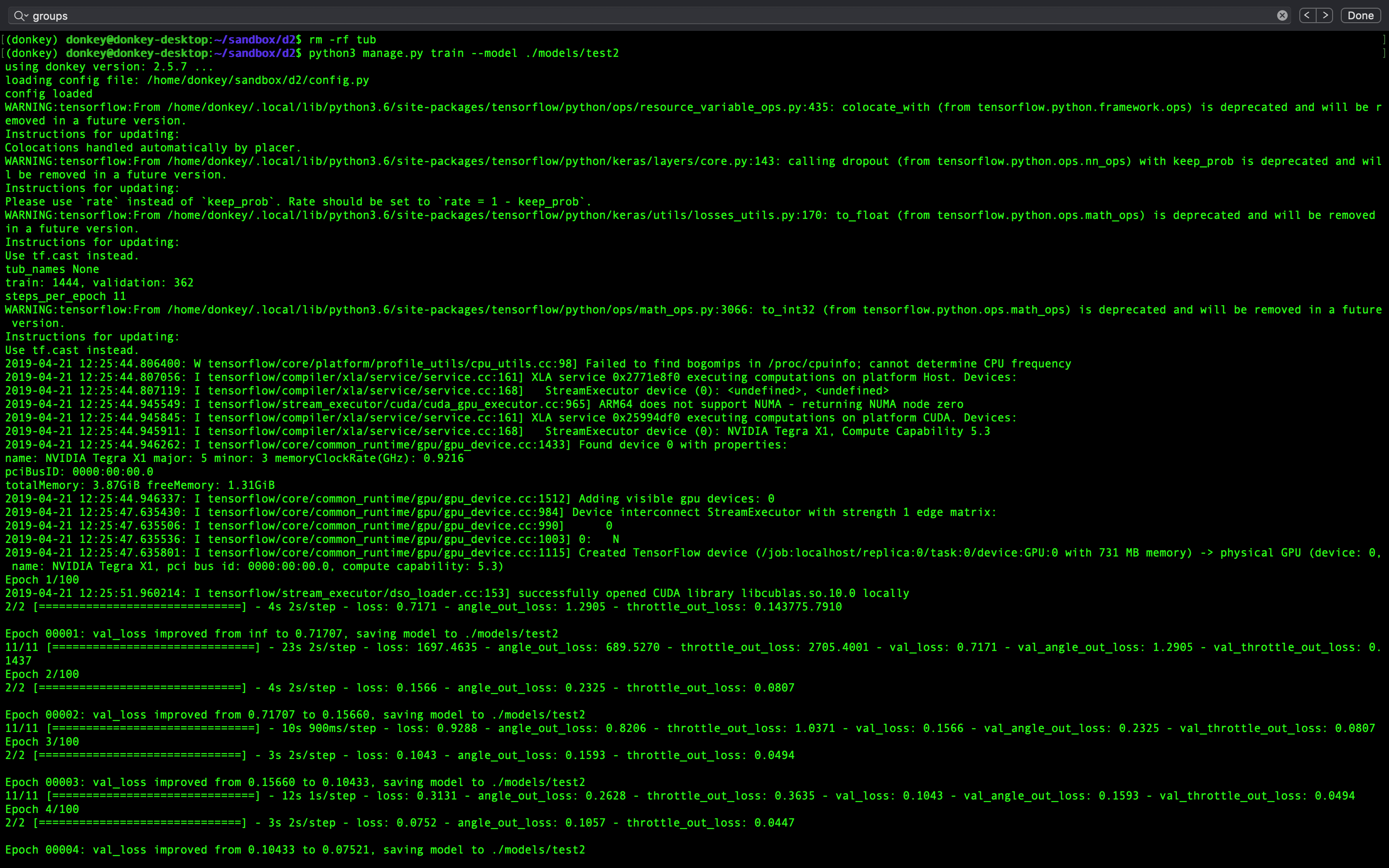This screenshot has width=1389, height=868.
Task: Click "Epoch 00001: val_loss improved from inf" line
Action: tap(281, 634)
